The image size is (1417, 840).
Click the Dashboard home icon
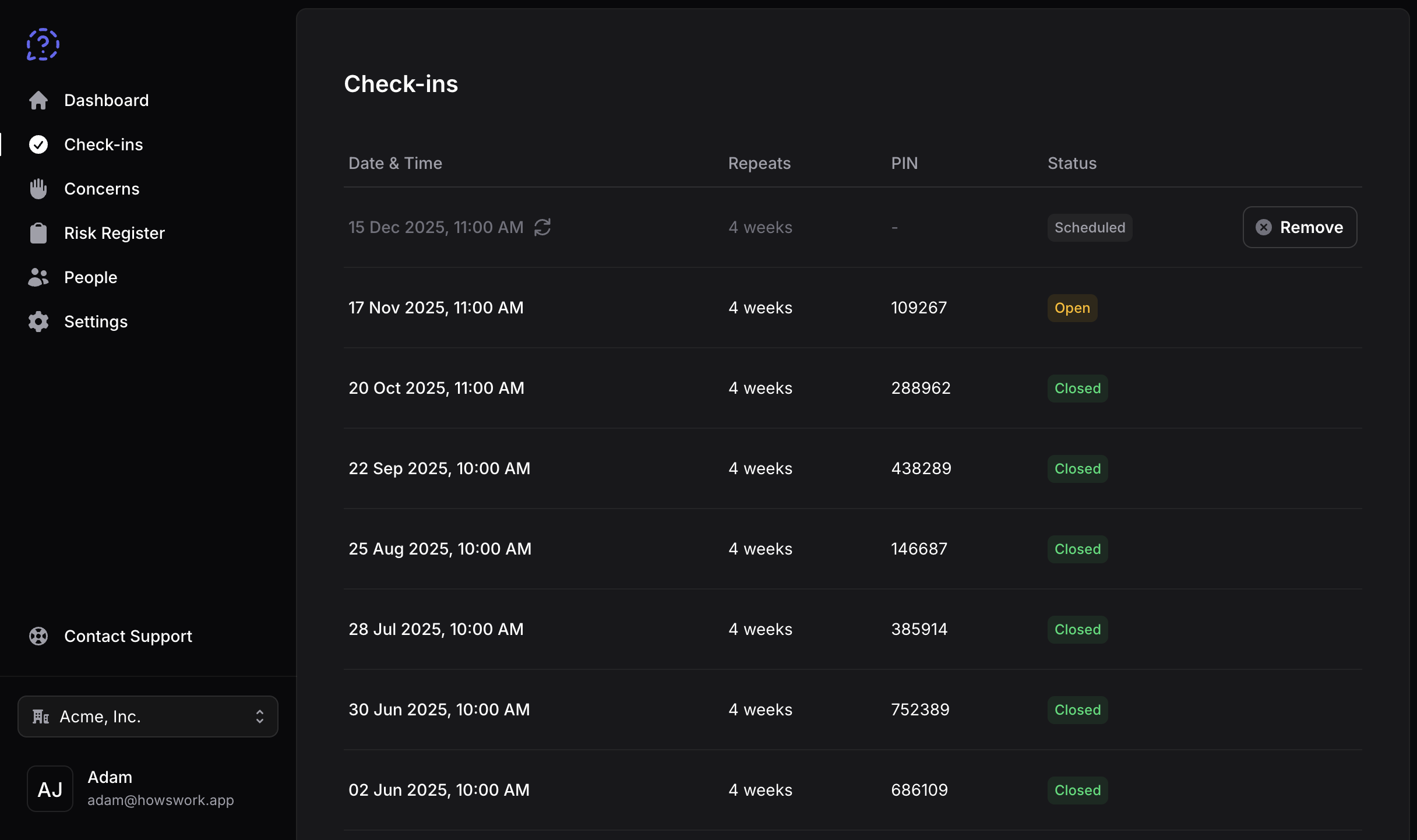[x=38, y=100]
